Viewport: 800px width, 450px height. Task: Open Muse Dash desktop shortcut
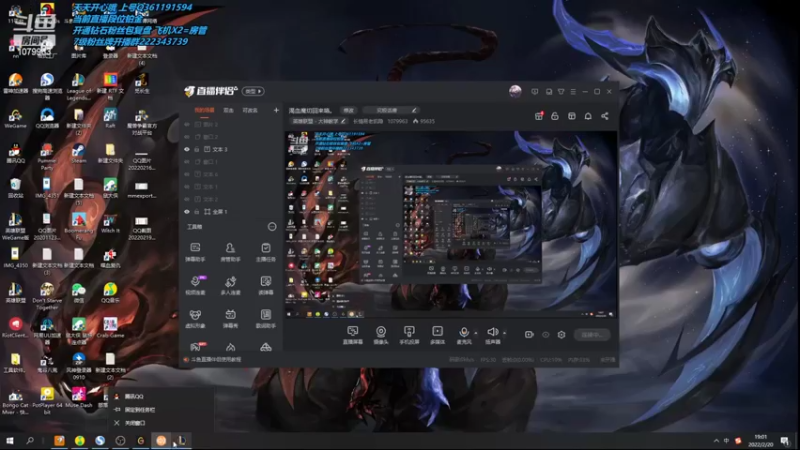[79, 397]
